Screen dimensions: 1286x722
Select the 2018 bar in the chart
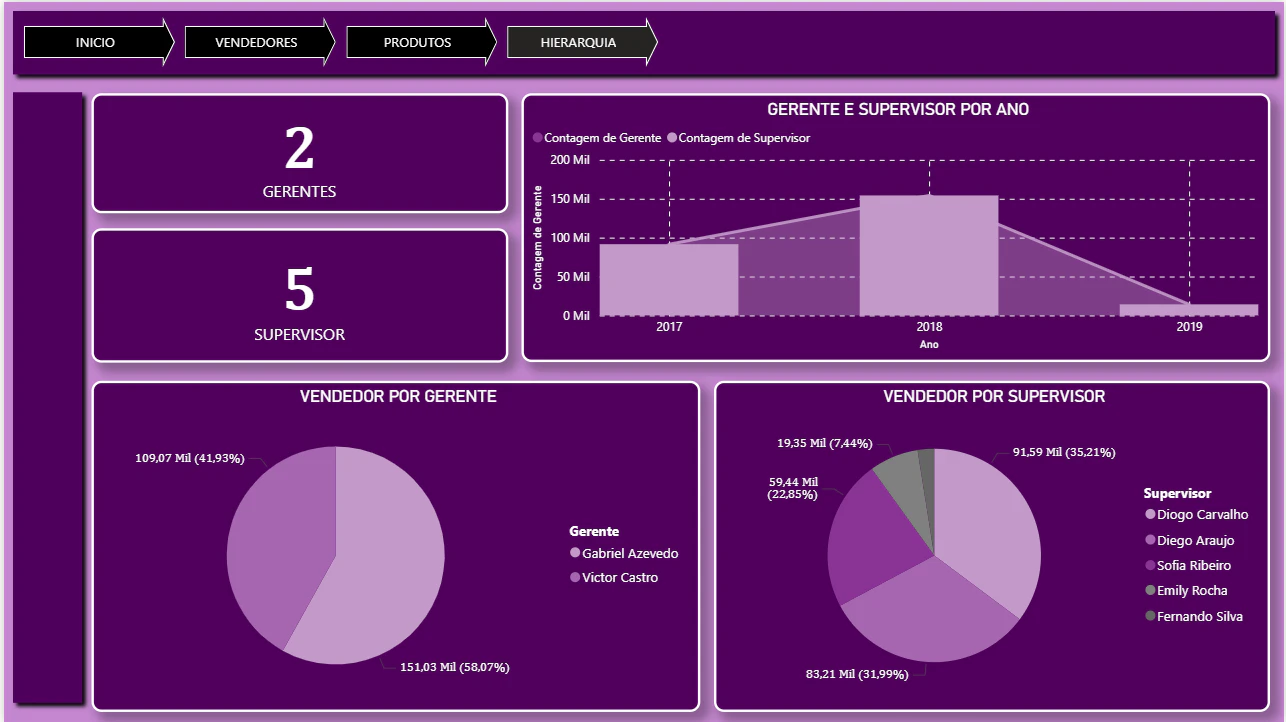(929, 256)
